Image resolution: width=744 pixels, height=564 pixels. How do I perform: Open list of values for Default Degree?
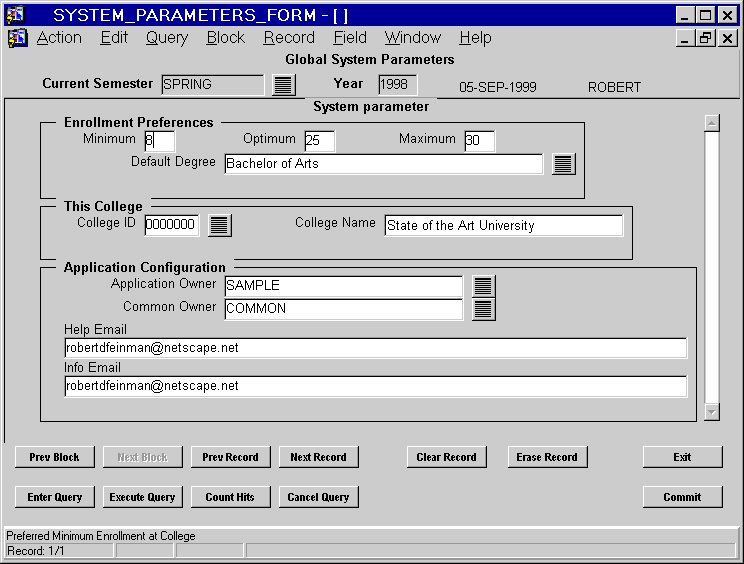[564, 164]
